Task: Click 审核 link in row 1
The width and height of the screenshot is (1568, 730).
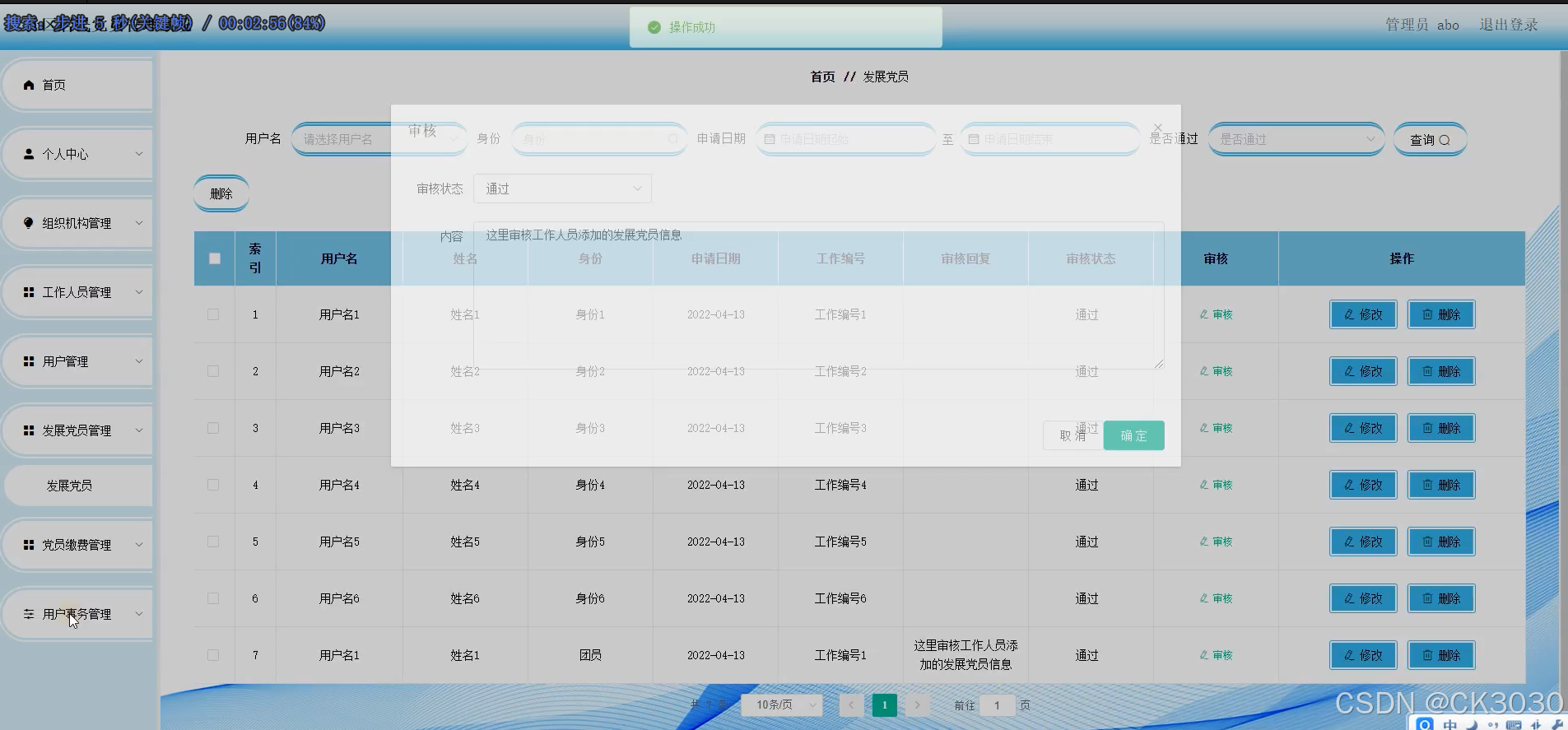Action: [1216, 314]
